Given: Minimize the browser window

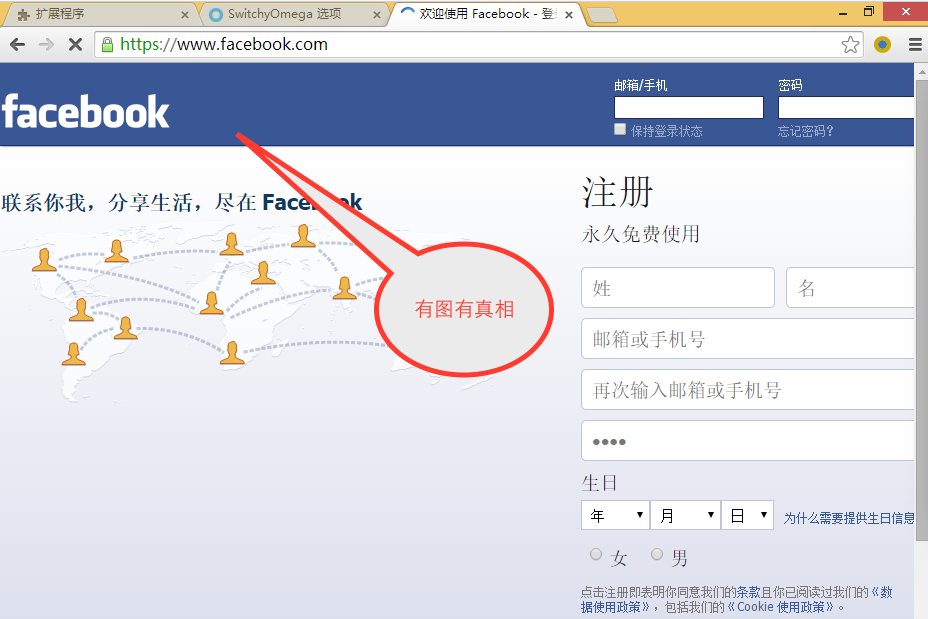Looking at the screenshot, I should (843, 13).
